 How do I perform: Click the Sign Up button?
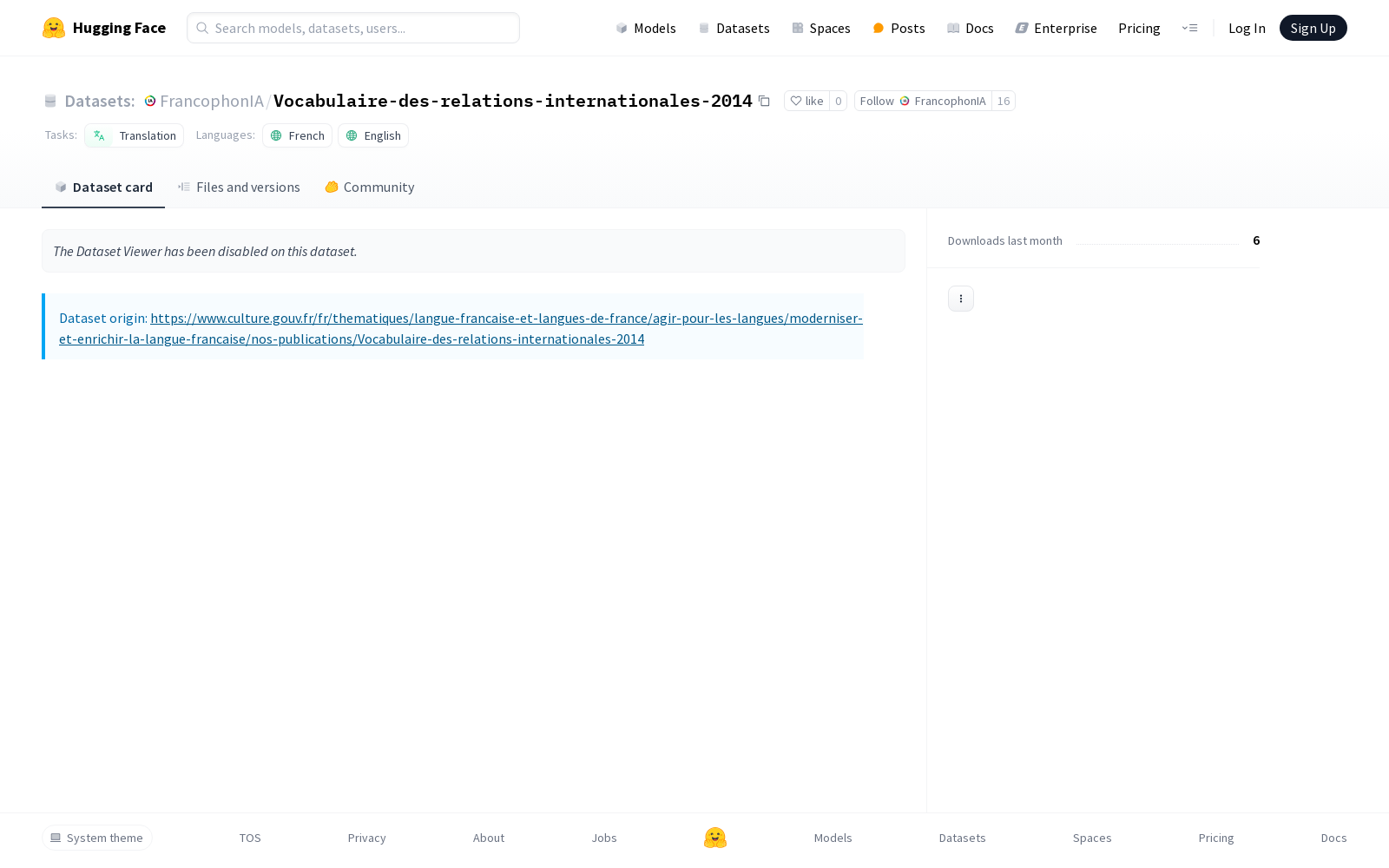(x=1313, y=28)
